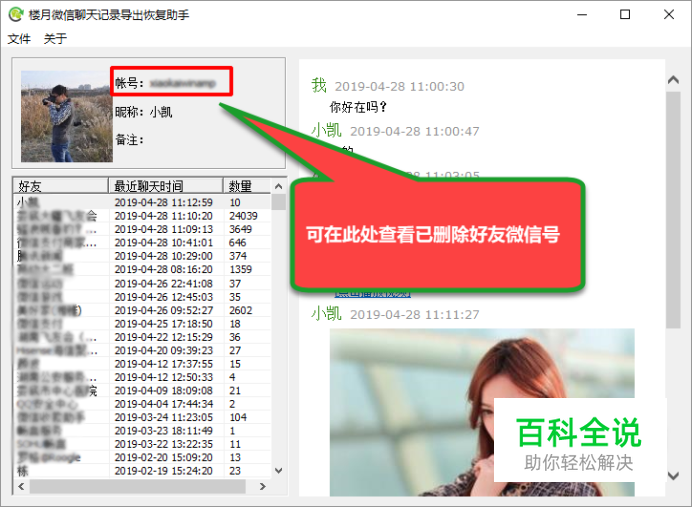The image size is (692, 507).
Task: Select the row with 104 messages
Action: (142, 417)
